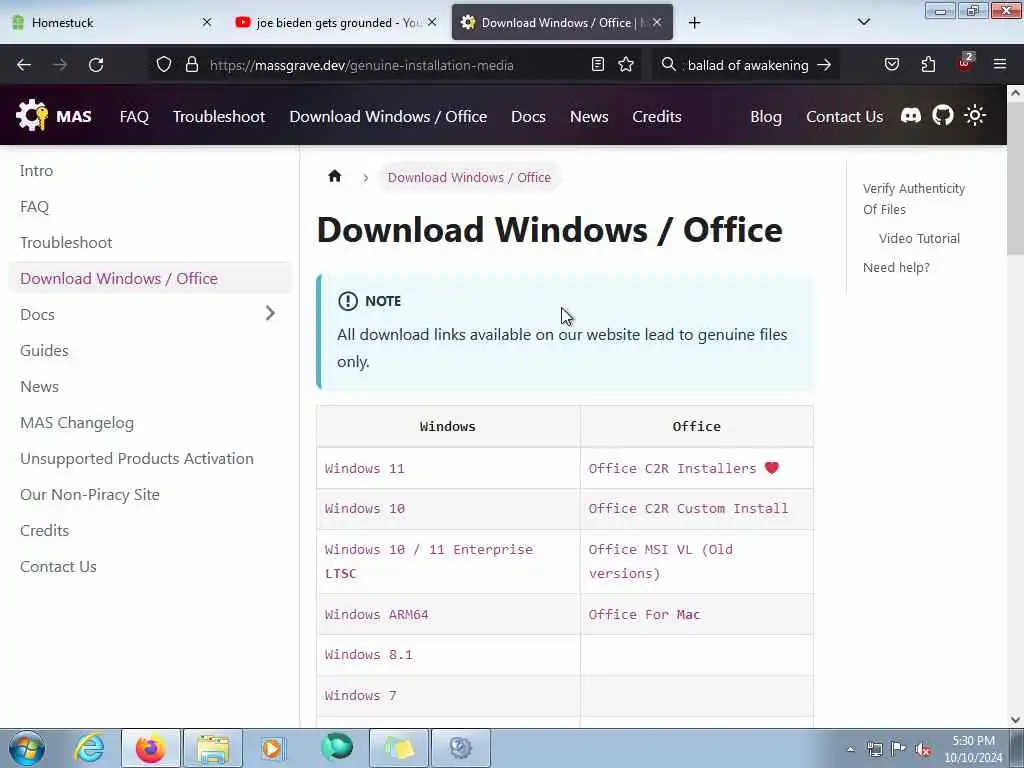This screenshot has height=768, width=1024.
Task: Toggle light/dark theme sun icon
Action: (975, 116)
